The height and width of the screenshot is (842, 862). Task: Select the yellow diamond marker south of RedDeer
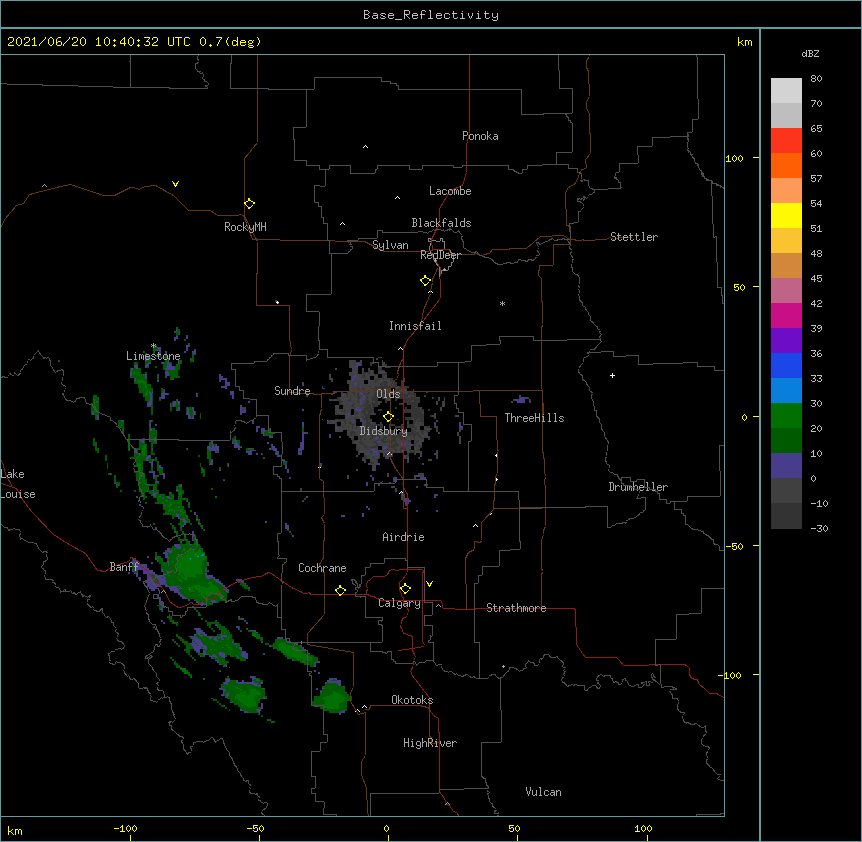point(425,281)
